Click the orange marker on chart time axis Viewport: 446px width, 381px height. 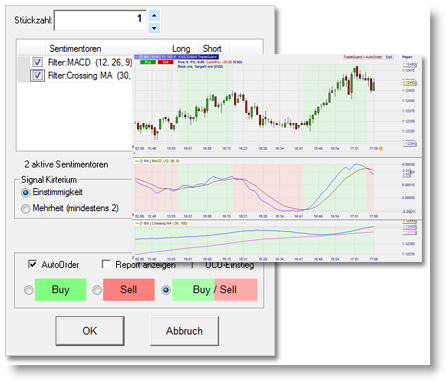tap(381, 148)
